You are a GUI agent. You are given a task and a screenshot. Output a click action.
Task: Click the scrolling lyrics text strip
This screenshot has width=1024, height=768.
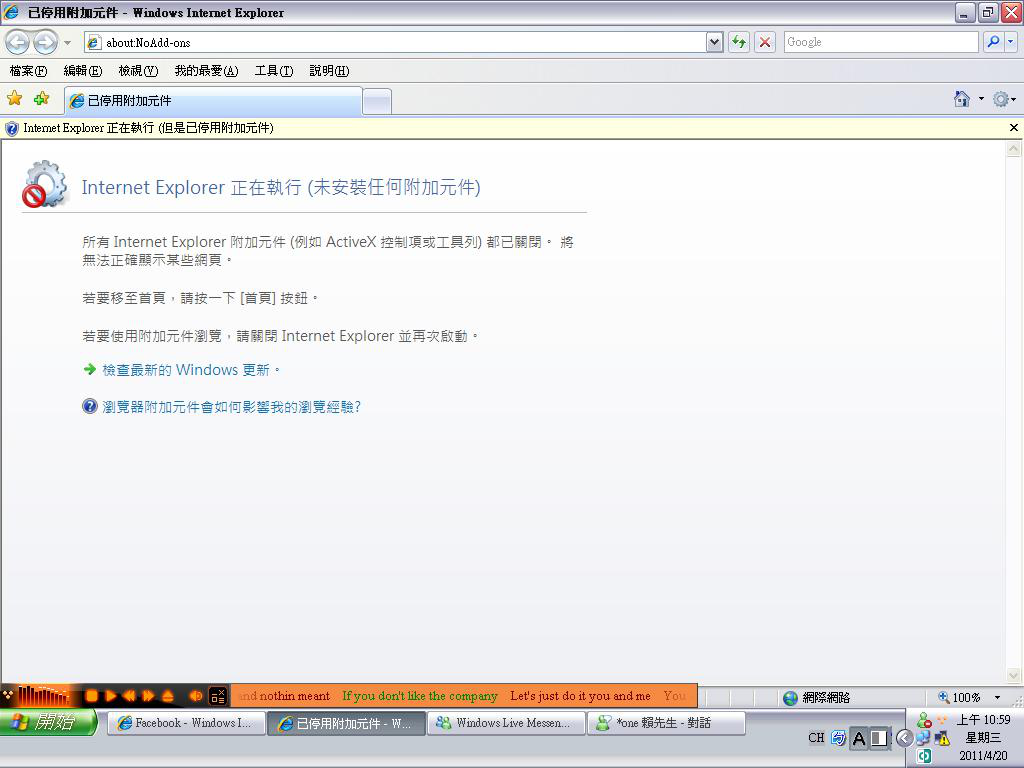(x=464, y=696)
